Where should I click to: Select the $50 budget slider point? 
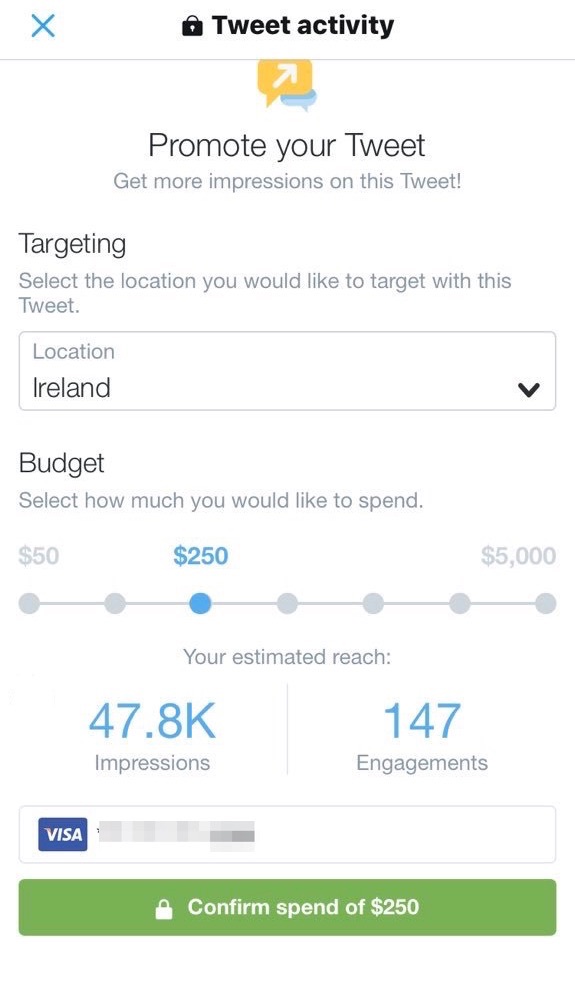(29, 604)
